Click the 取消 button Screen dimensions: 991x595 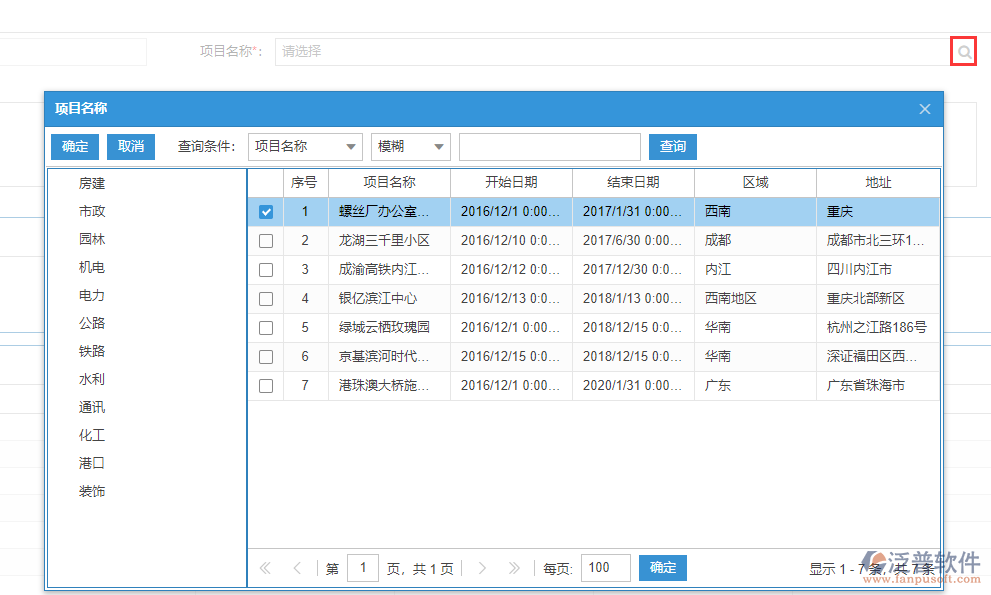pyautogui.click(x=131, y=147)
